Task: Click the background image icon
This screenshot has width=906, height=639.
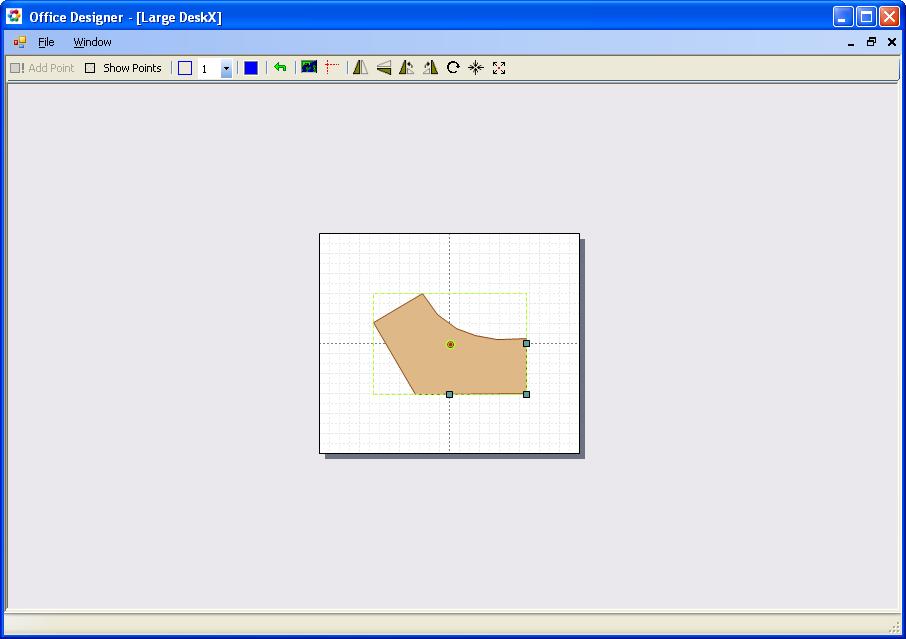Action: click(309, 67)
